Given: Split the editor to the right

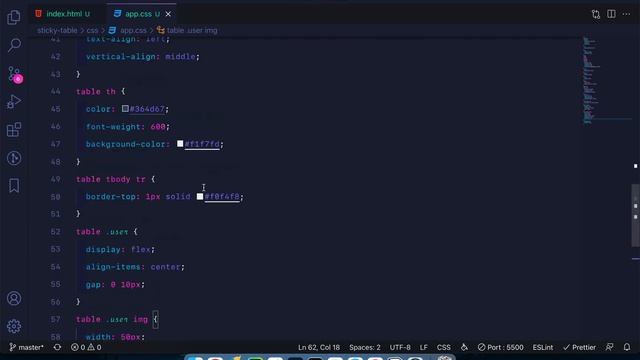Looking at the screenshot, I should (x=611, y=14).
